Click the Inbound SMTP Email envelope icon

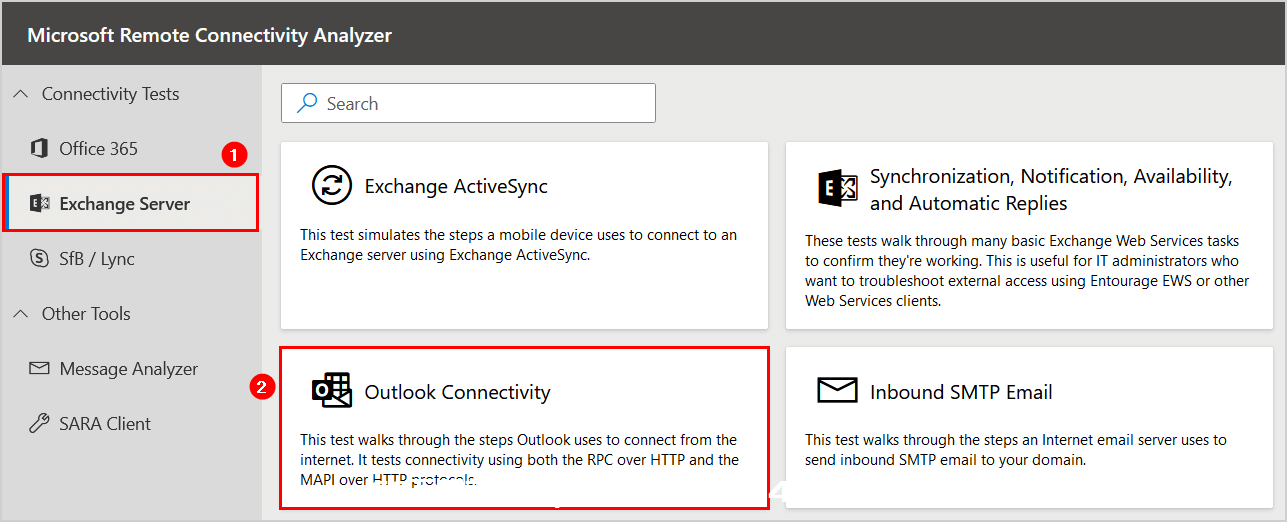tap(837, 391)
